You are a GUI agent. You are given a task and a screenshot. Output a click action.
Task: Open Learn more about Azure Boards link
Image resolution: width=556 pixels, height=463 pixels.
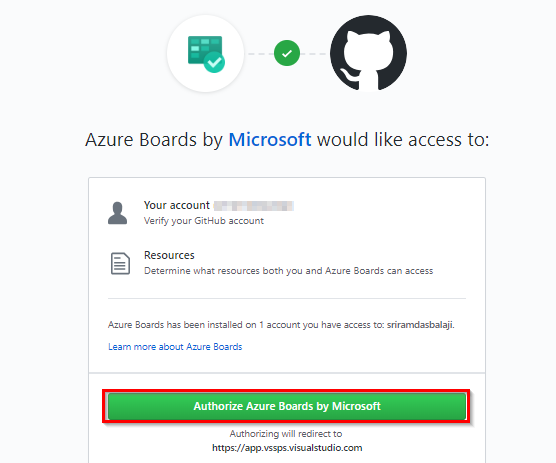coord(175,347)
